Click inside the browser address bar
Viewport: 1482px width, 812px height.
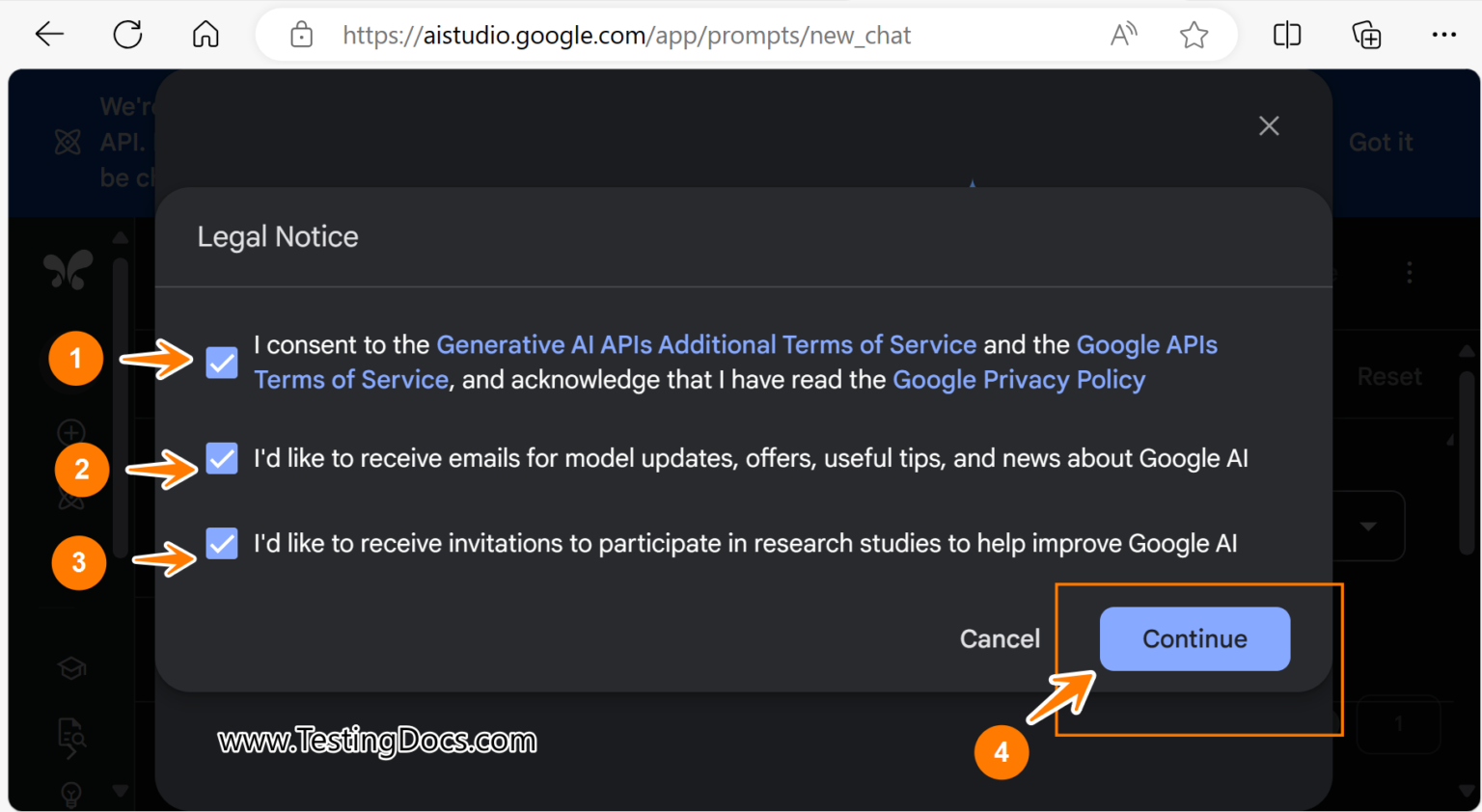(675, 34)
